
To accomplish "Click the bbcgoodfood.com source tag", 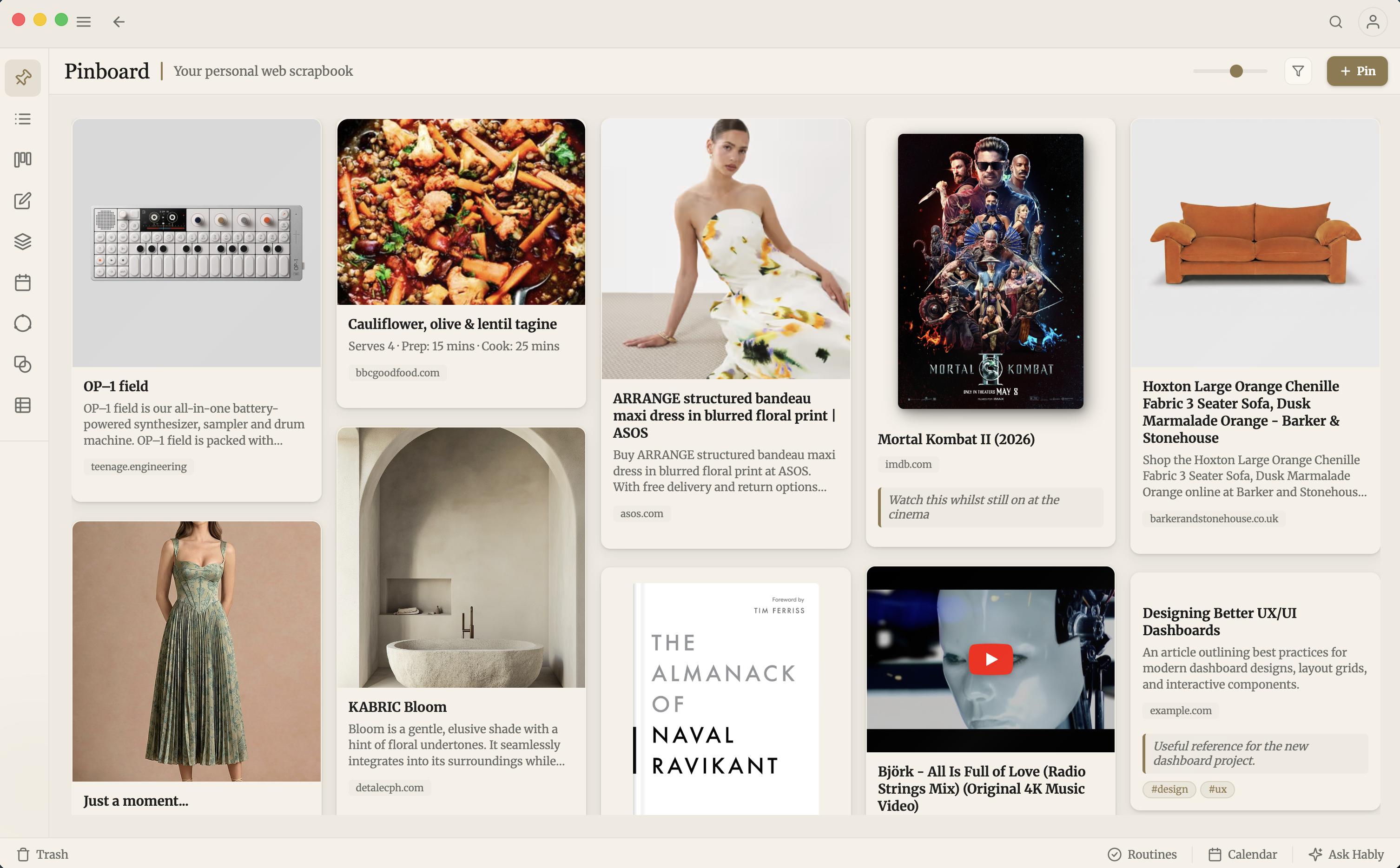I will pos(397,373).
